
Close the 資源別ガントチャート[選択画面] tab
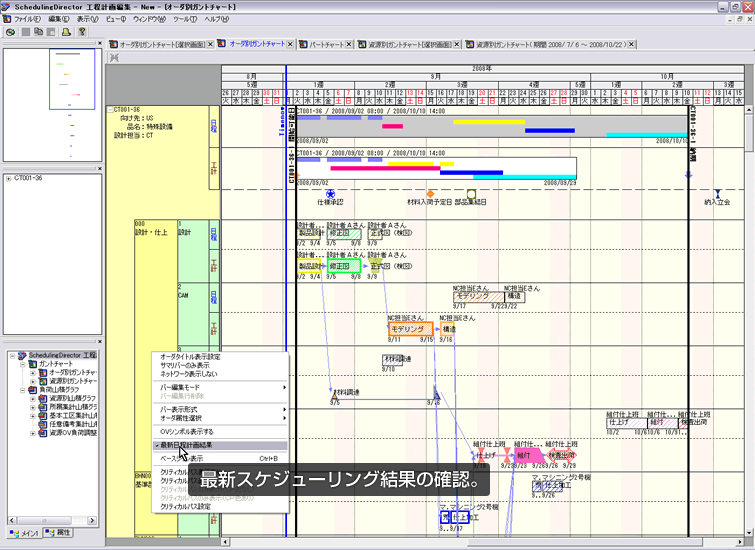tap(457, 44)
